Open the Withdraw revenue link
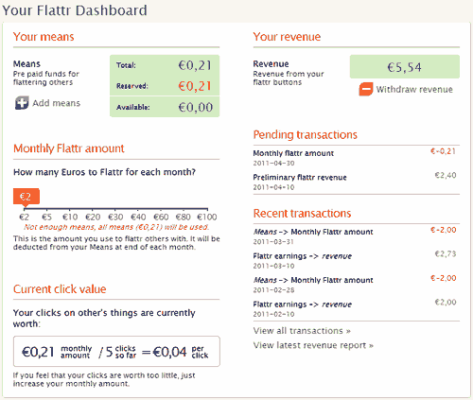 414,89
